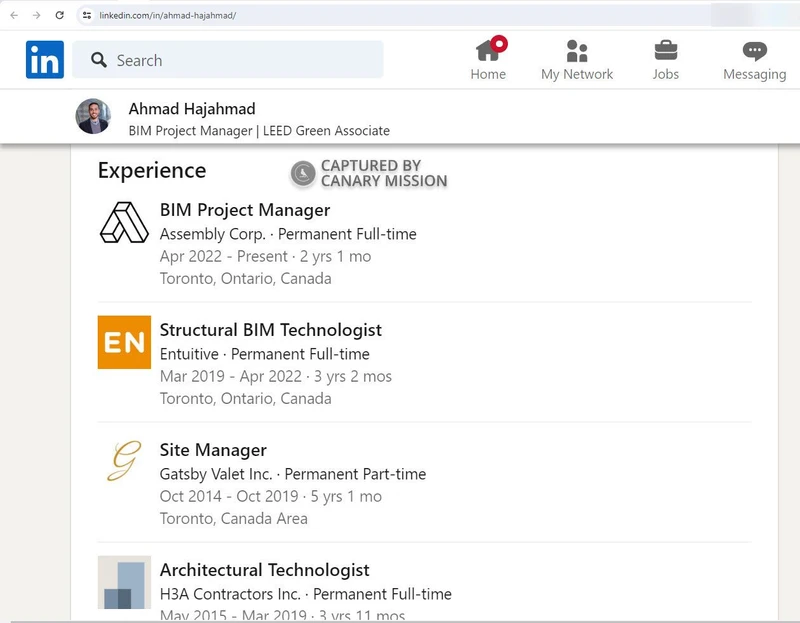Click Ahmad Hajahmad name in header
Screen dimensions: 800x623
click(192, 109)
